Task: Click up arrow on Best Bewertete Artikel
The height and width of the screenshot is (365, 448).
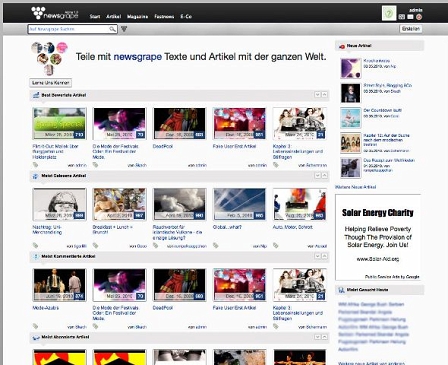Action: (324, 95)
